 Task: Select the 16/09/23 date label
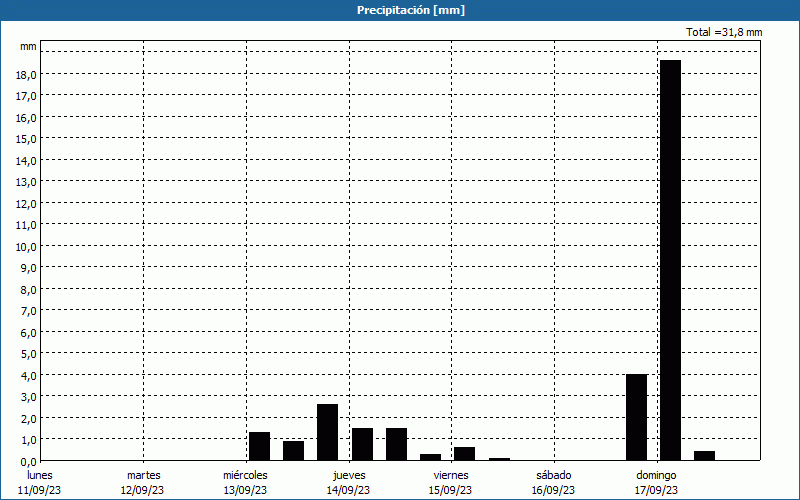click(x=553, y=490)
